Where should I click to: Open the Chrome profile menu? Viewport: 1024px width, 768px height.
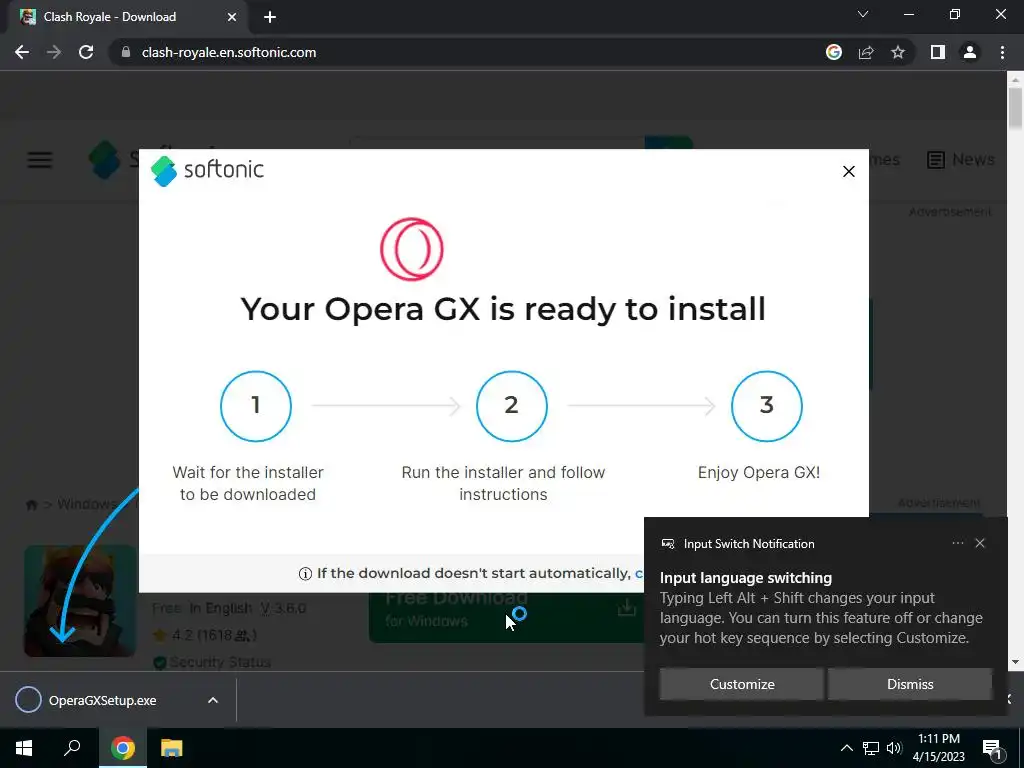[970, 52]
